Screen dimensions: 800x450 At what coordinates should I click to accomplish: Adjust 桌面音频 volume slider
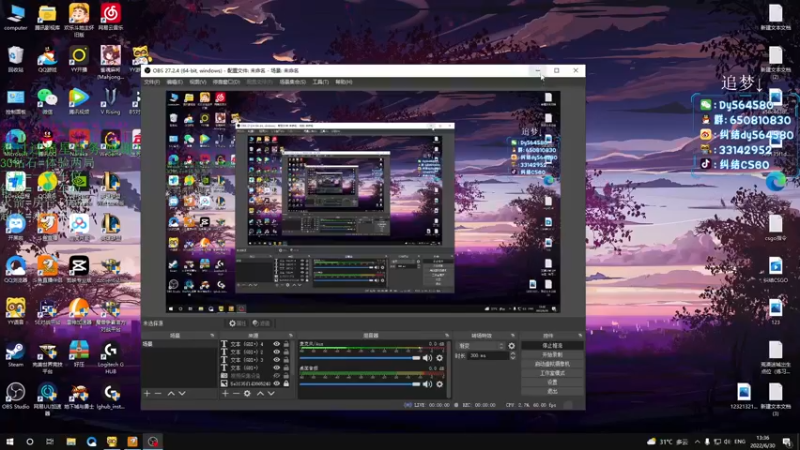click(x=359, y=384)
